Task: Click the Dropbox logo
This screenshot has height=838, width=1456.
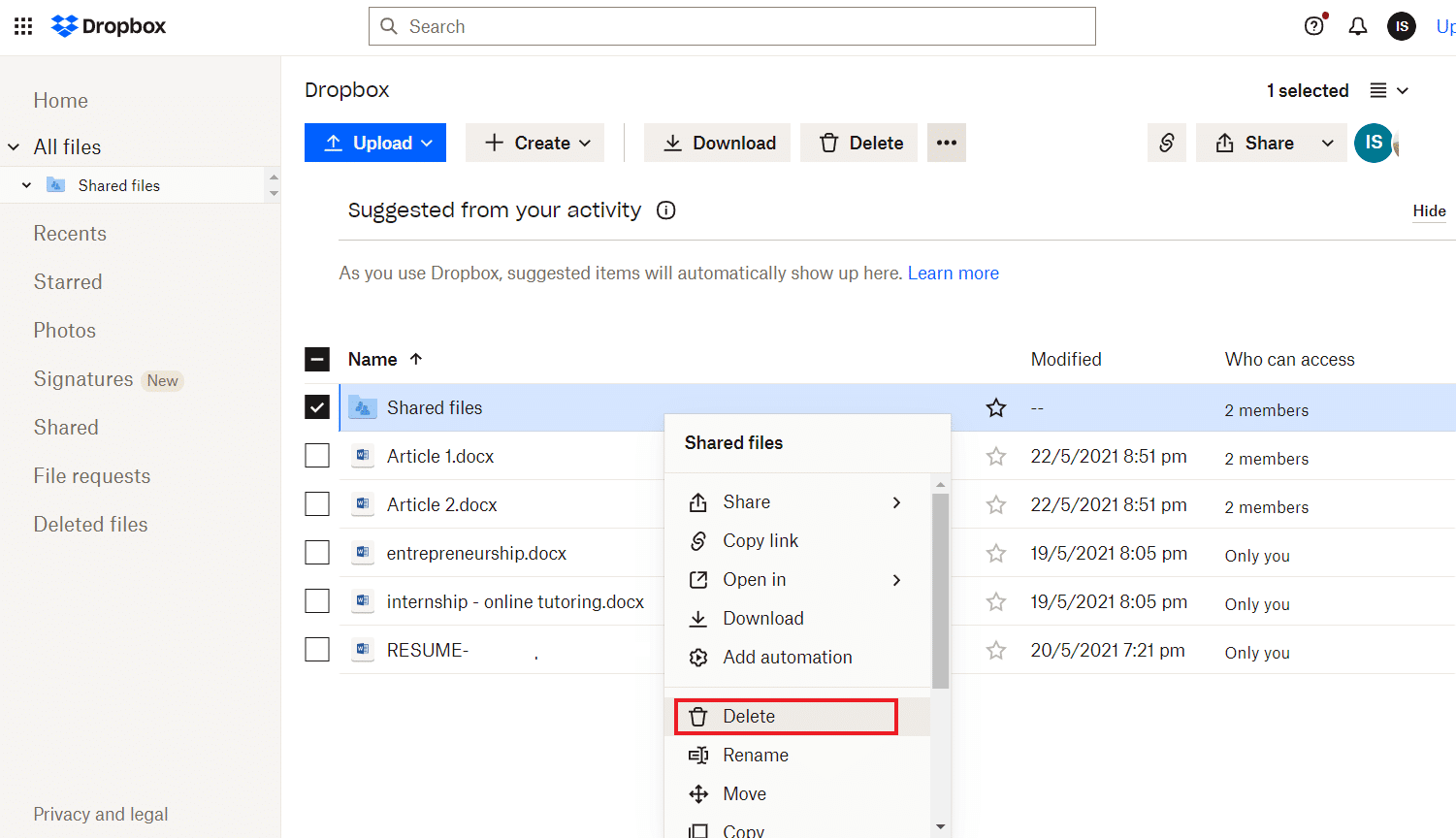Action: click(109, 26)
